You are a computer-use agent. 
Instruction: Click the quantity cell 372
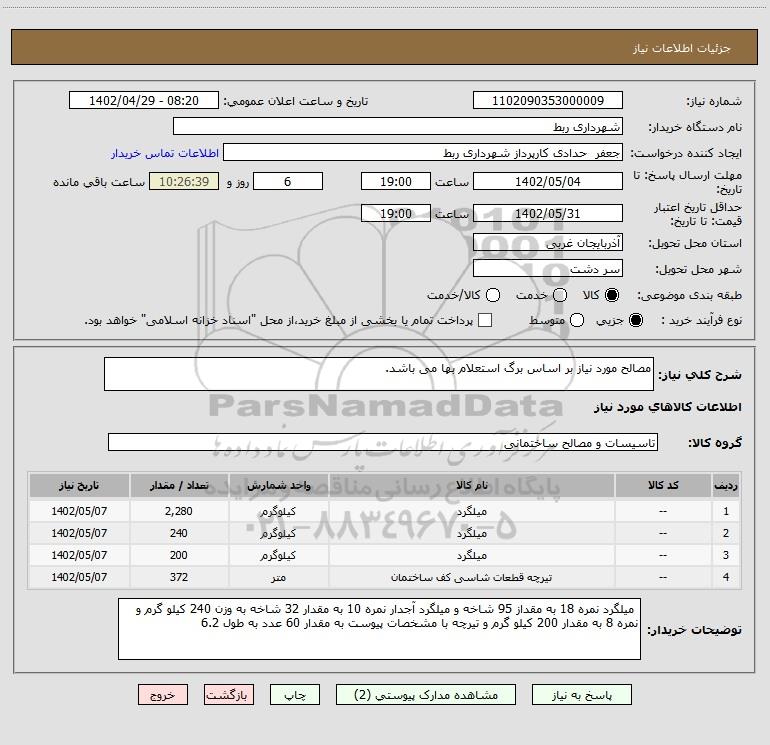(179, 578)
